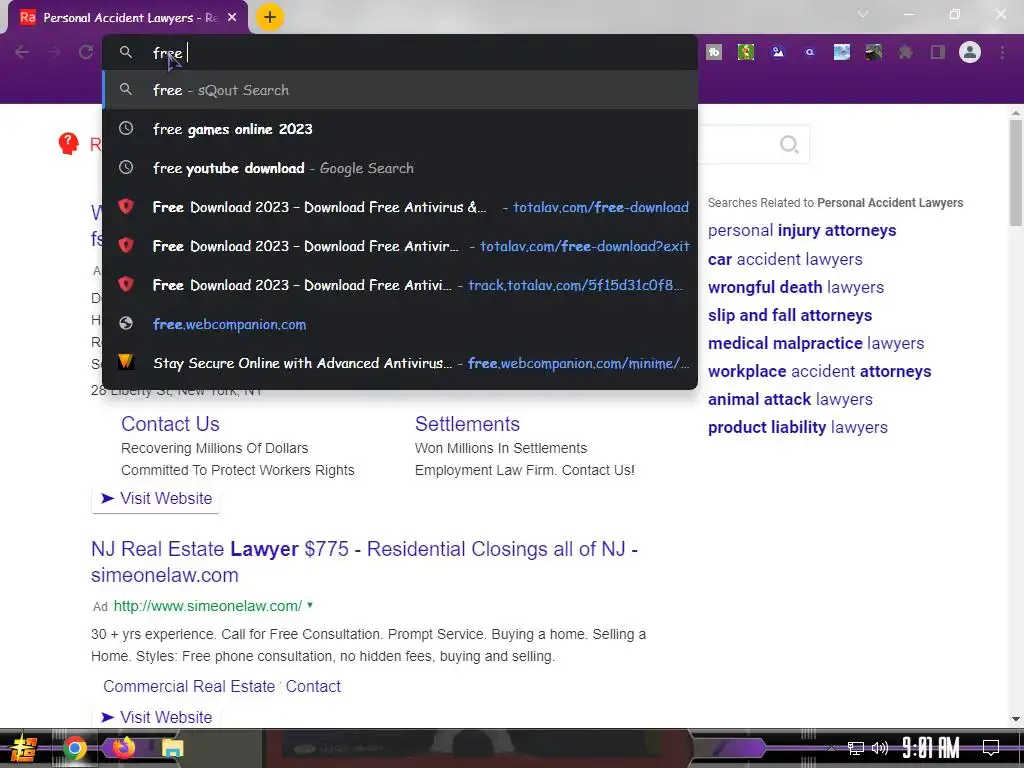Click the speaker volume icon in tray
Image resolution: width=1024 pixels, height=768 pixels.
(x=880, y=748)
